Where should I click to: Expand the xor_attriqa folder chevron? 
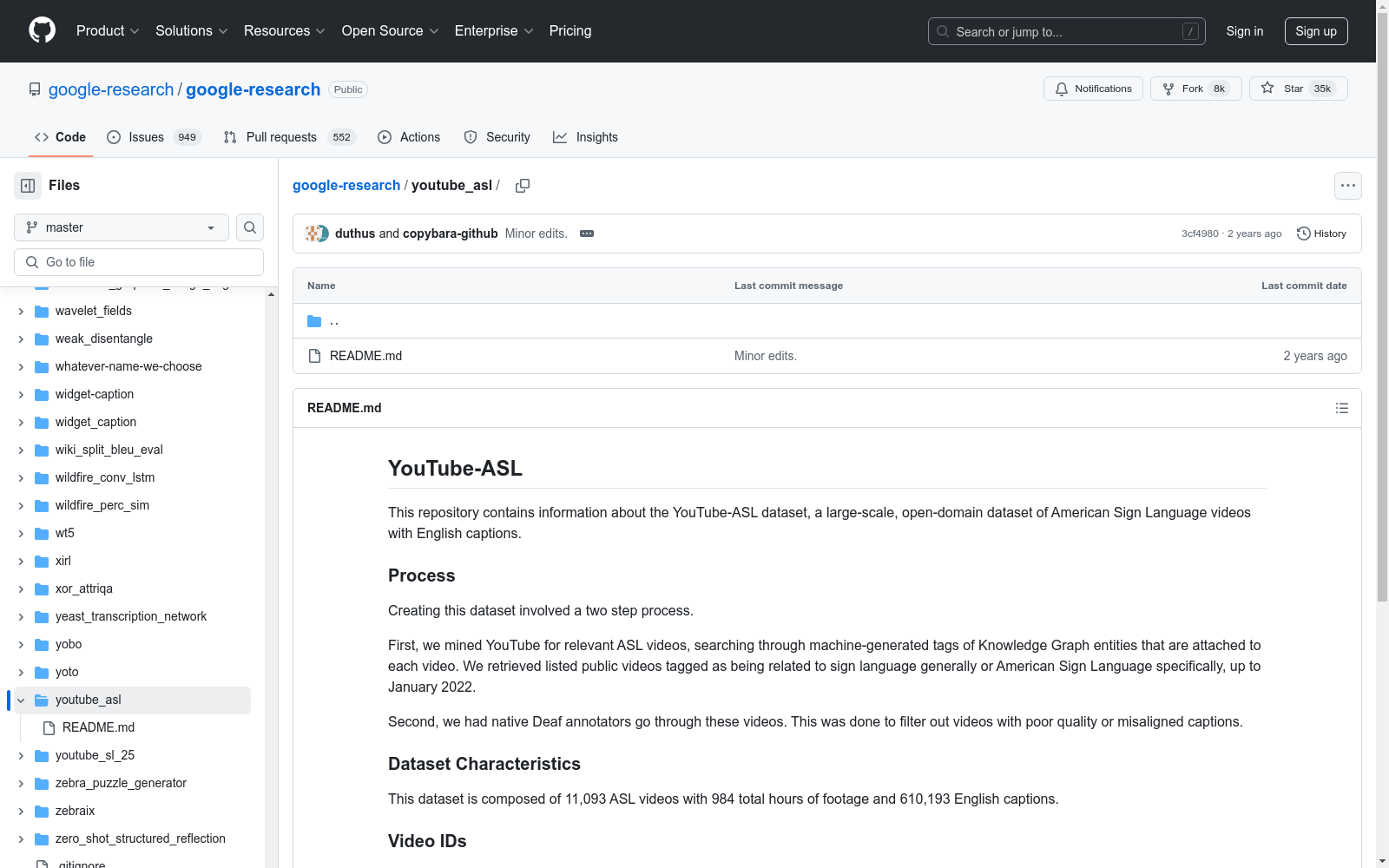(x=21, y=589)
